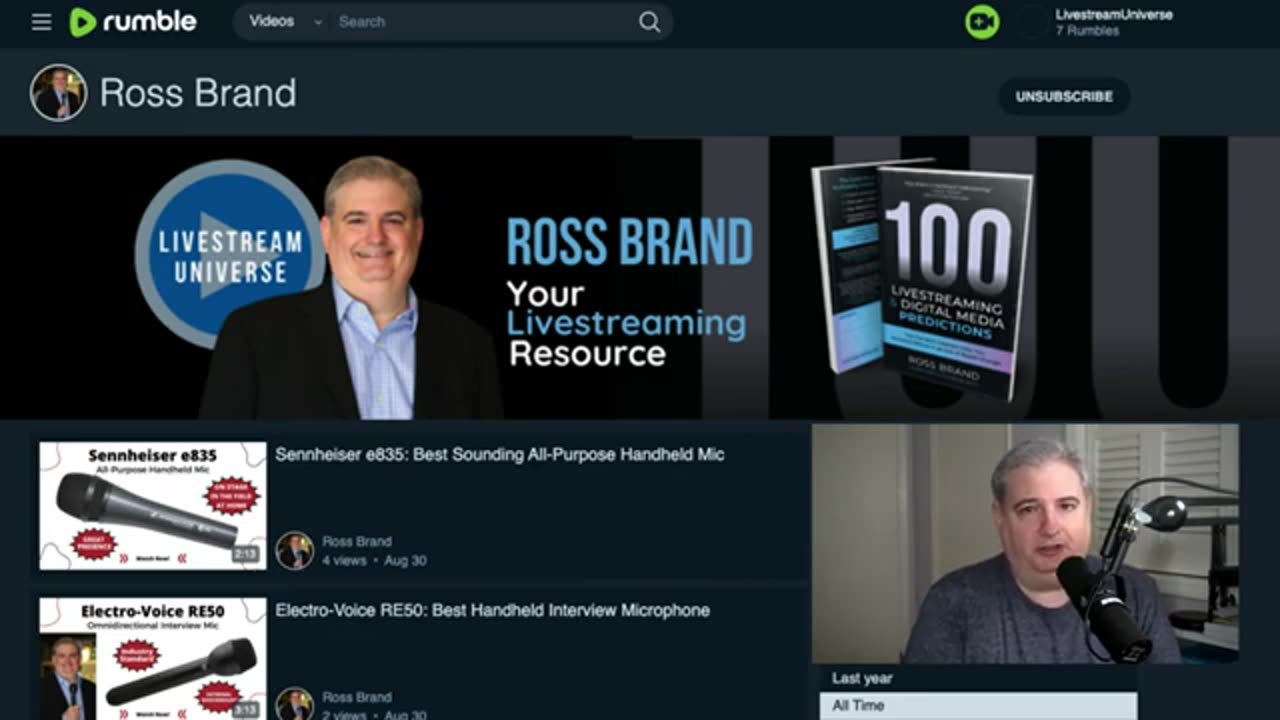Image resolution: width=1280 pixels, height=720 pixels.
Task: Click '4 views' text on Sennheiser video
Action: [x=344, y=561]
